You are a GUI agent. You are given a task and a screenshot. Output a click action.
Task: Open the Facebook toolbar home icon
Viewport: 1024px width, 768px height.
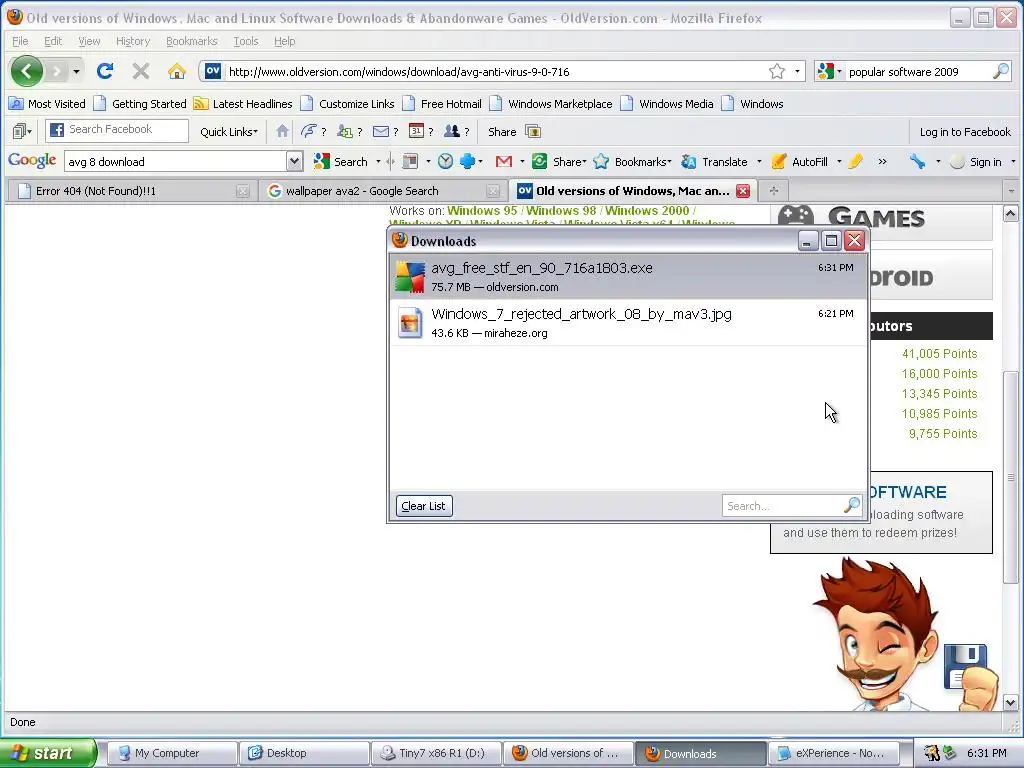282,131
